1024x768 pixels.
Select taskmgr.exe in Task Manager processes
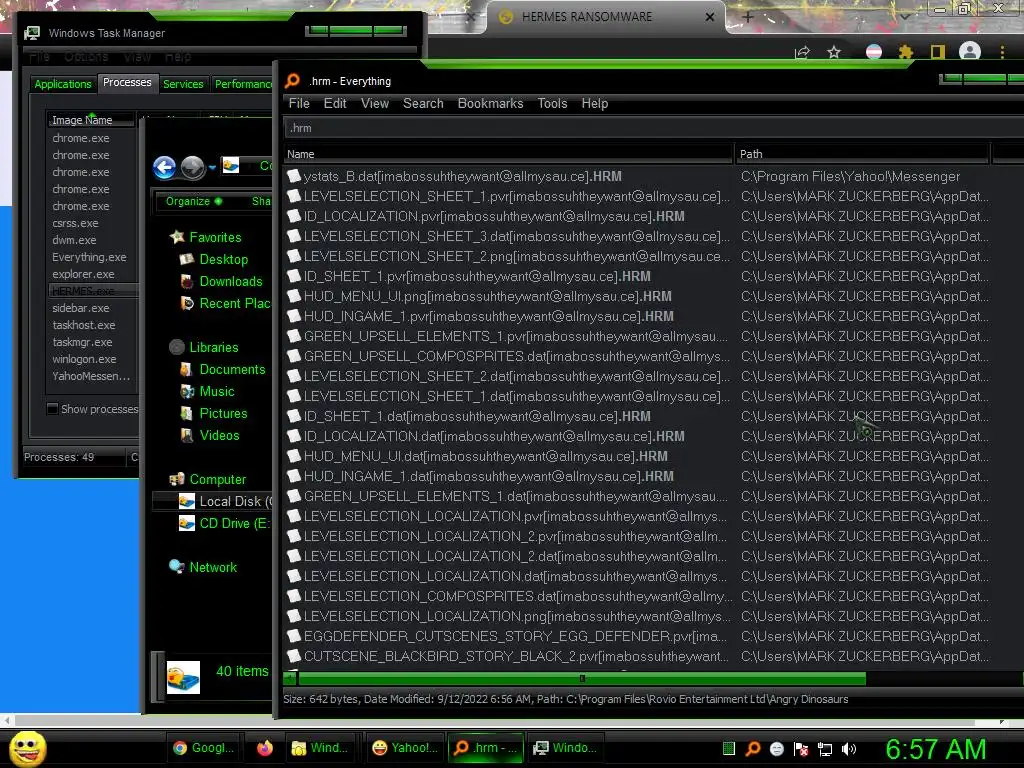tap(82, 342)
